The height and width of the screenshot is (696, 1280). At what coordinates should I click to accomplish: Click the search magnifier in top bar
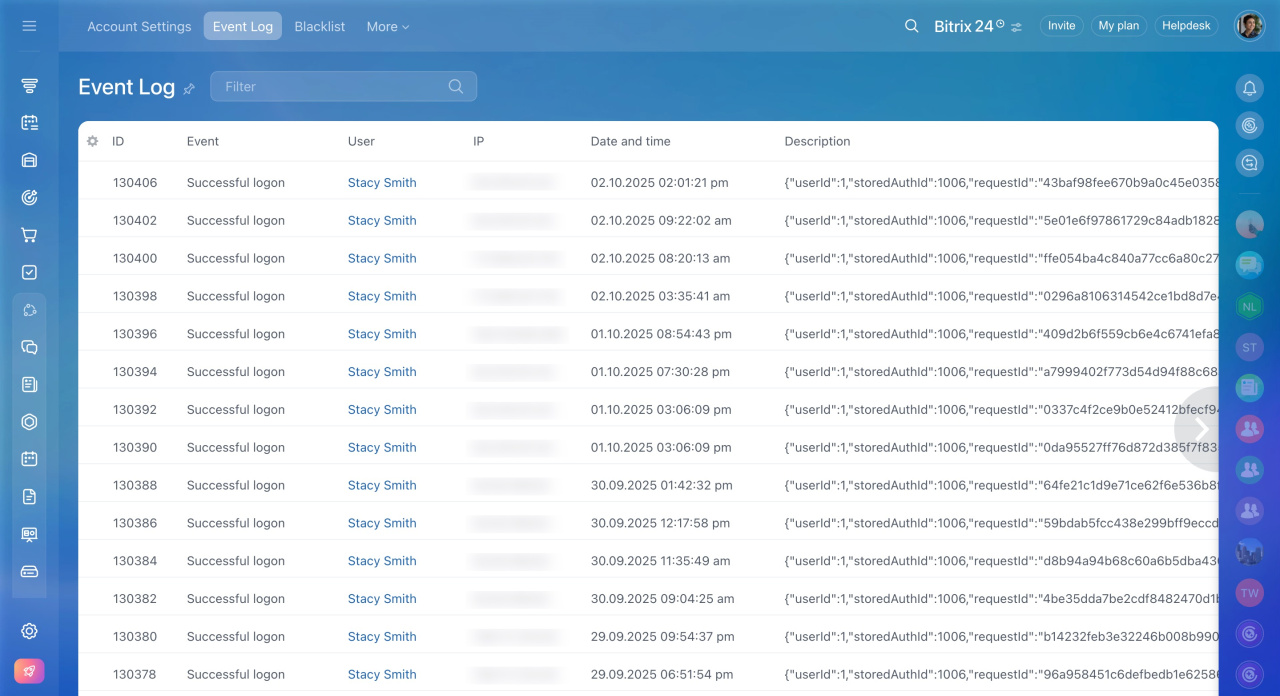point(911,26)
